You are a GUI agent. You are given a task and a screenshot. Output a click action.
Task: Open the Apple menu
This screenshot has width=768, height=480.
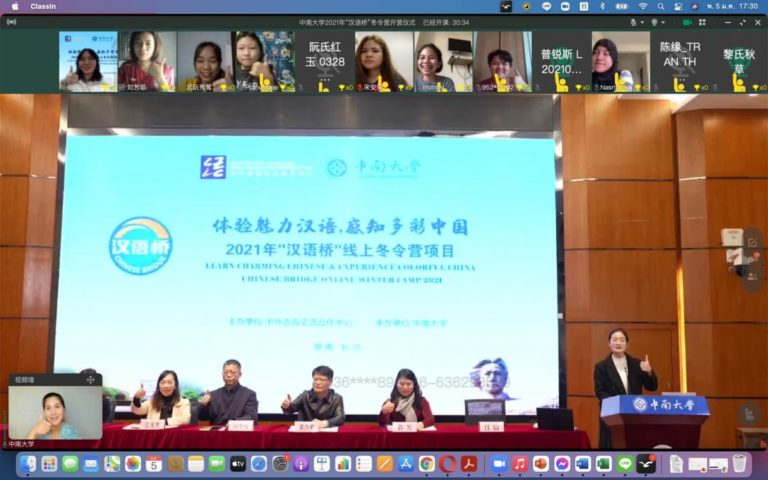click(x=15, y=6)
